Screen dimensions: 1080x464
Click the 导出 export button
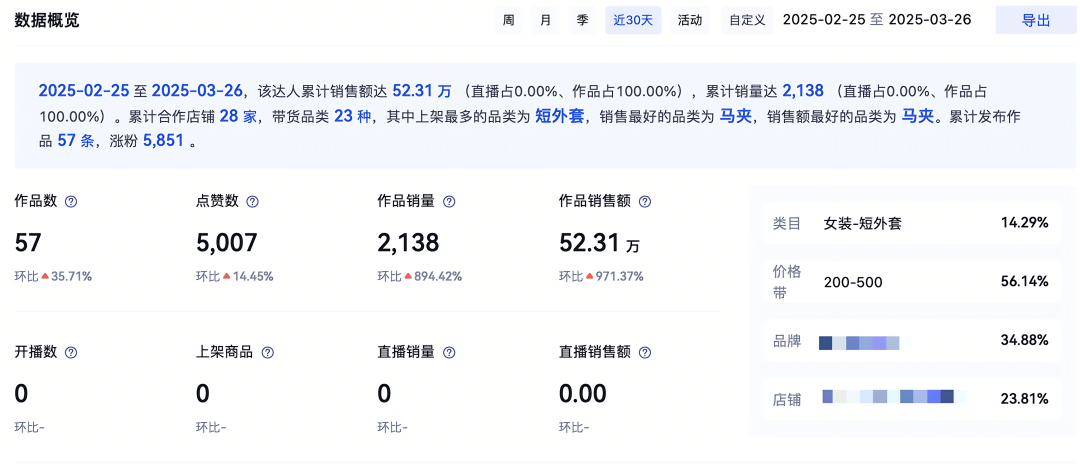click(x=1036, y=20)
